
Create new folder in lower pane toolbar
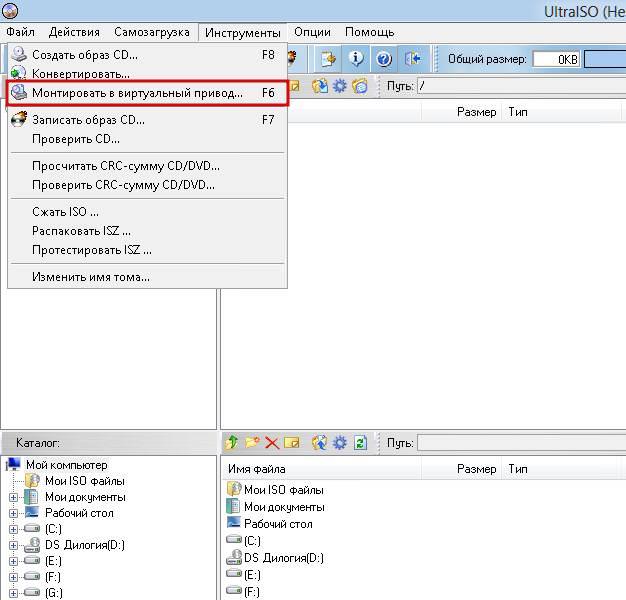(252, 443)
